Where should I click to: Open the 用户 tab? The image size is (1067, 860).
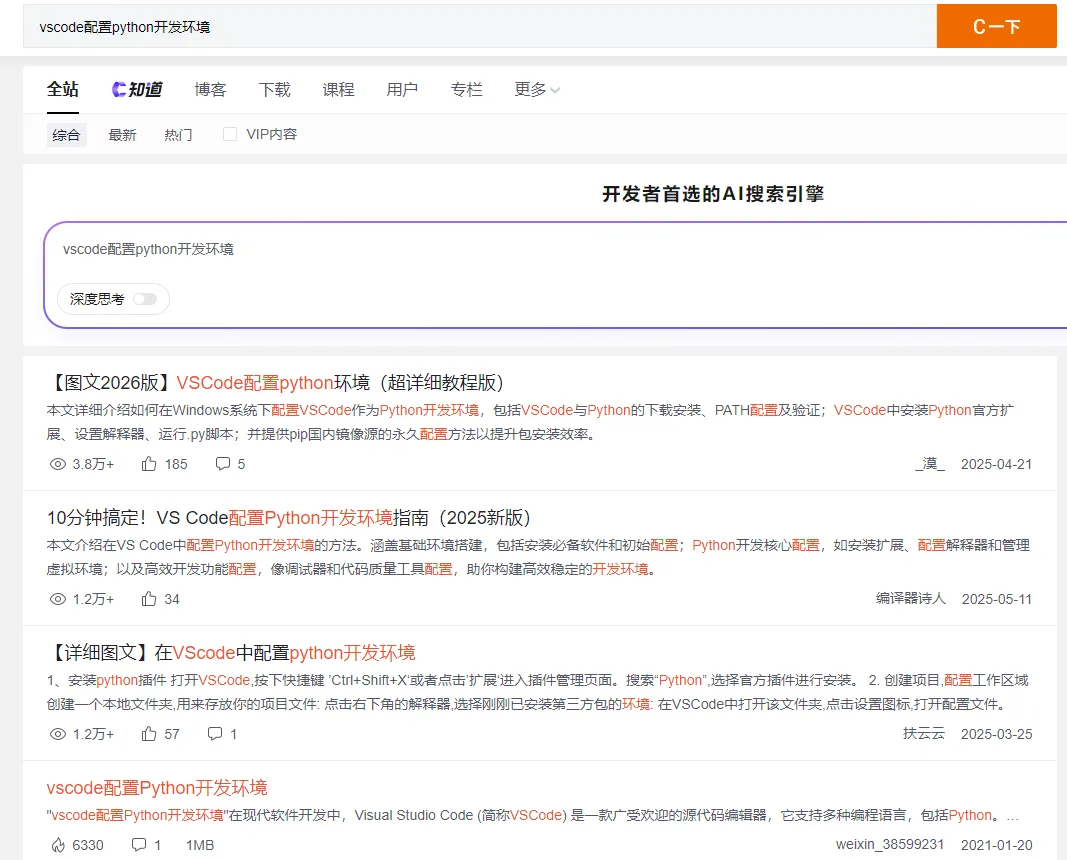402,89
